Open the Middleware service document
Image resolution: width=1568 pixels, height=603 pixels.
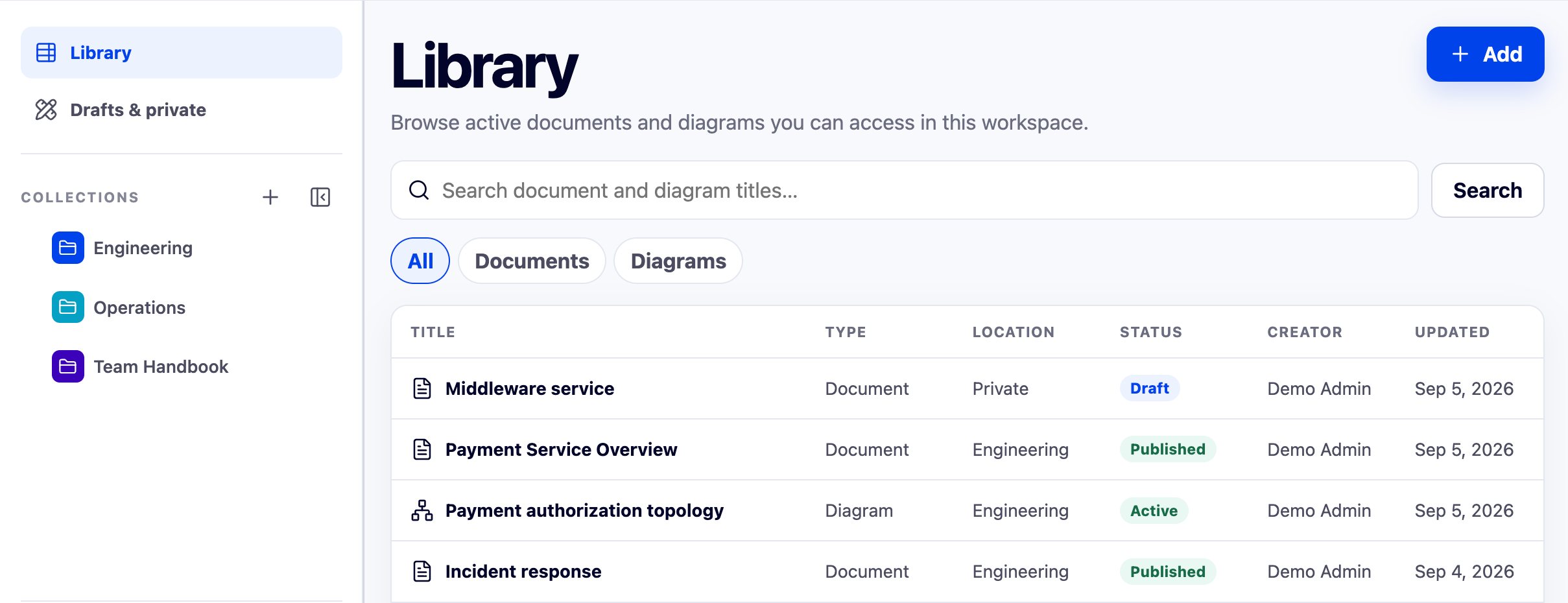click(x=530, y=388)
